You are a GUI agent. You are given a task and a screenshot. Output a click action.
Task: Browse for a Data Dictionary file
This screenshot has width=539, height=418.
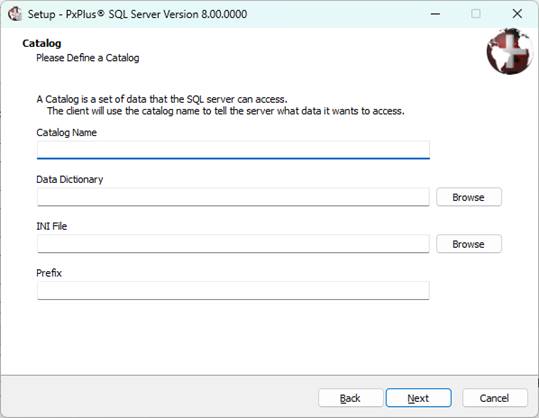[x=469, y=197]
